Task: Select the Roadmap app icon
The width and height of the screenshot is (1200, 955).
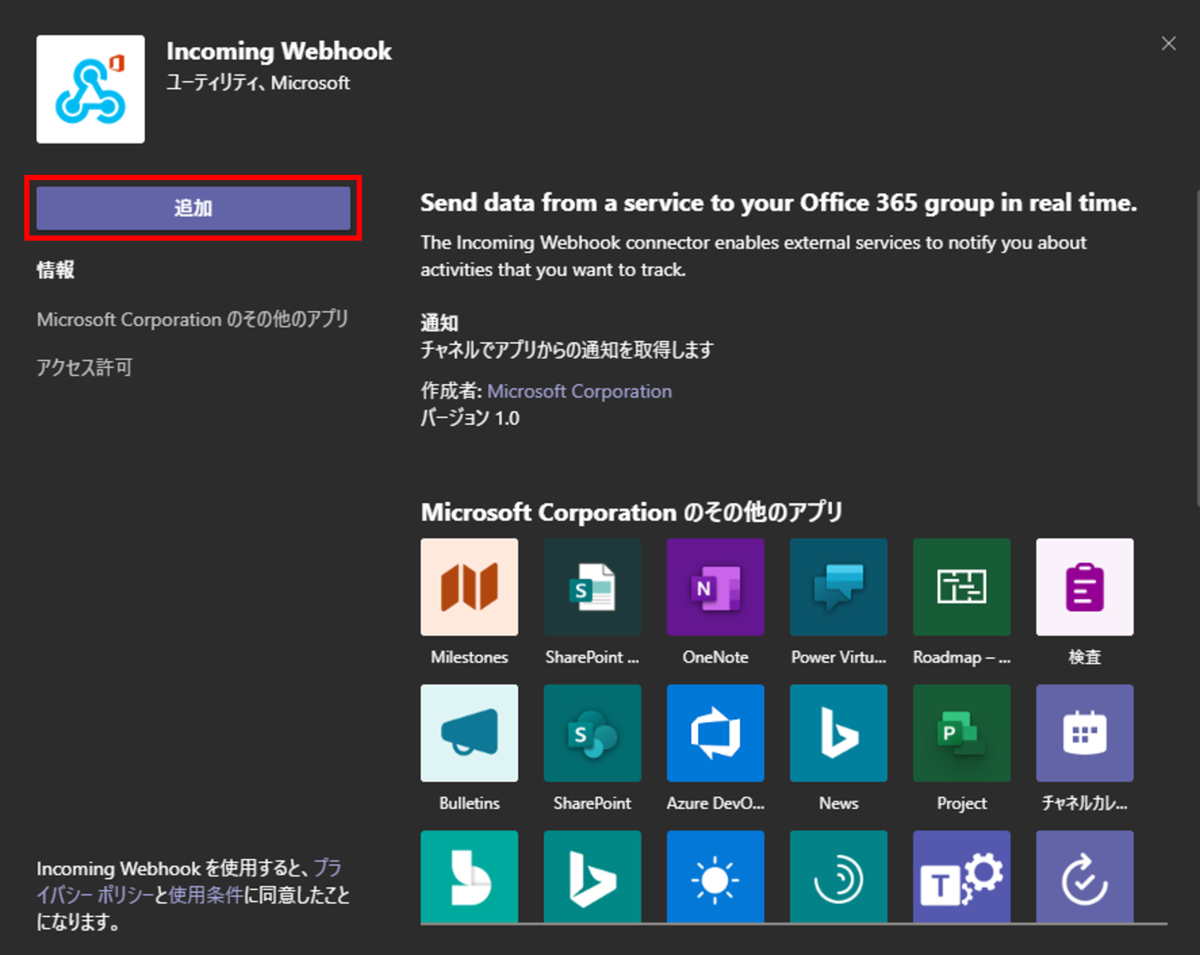Action: [x=962, y=587]
